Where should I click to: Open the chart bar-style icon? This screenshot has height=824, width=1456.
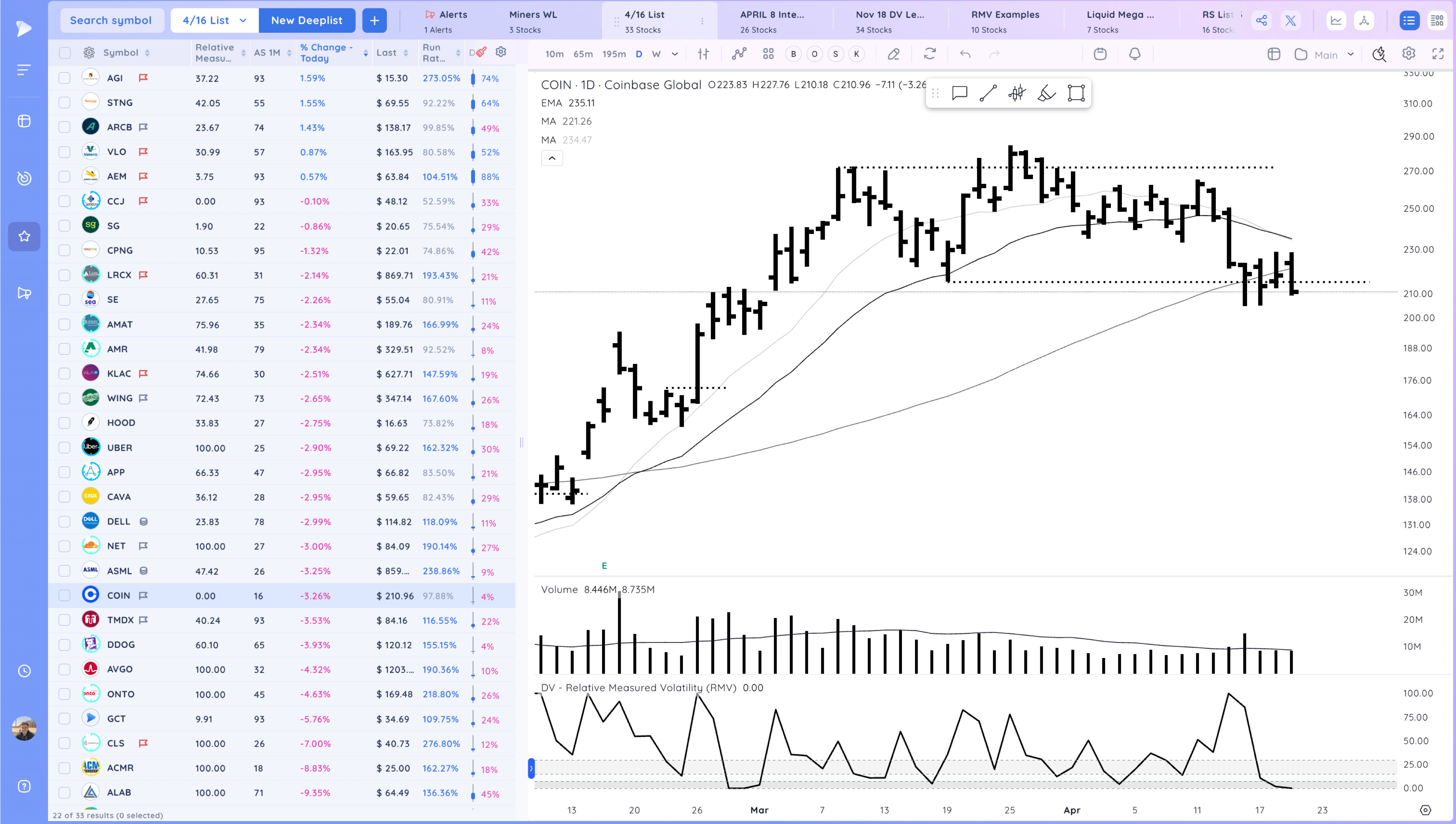(x=703, y=54)
